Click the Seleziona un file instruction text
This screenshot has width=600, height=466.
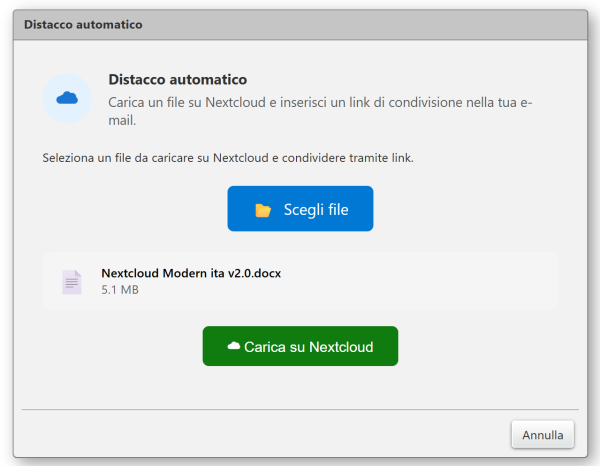[x=228, y=158]
